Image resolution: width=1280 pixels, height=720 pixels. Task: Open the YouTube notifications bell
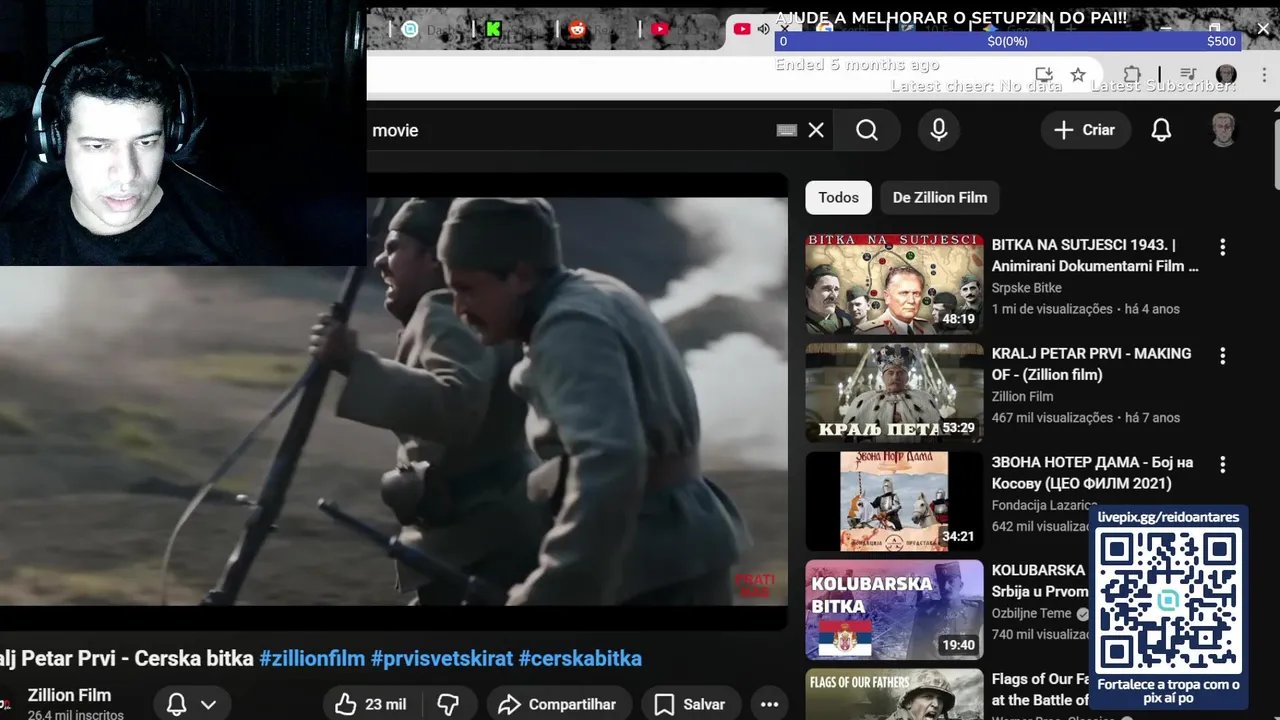[x=1161, y=130]
